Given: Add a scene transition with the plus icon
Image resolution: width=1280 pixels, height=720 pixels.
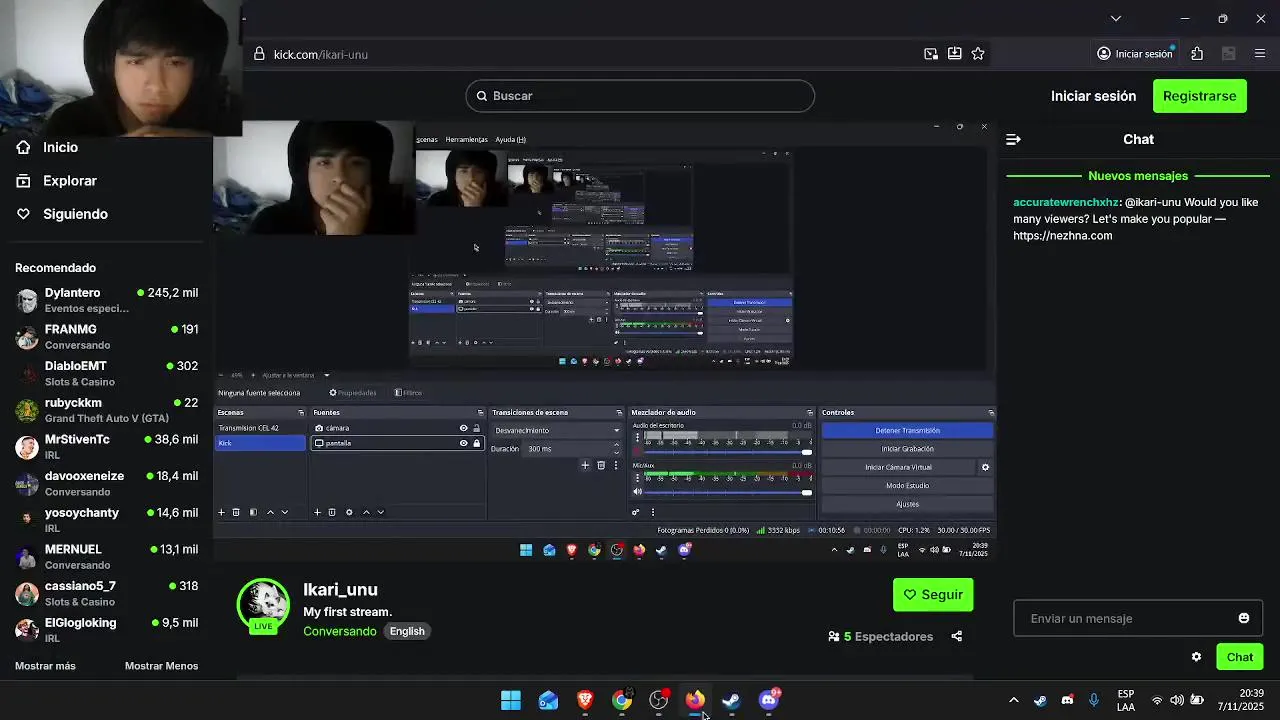Looking at the screenshot, I should click(x=585, y=465).
